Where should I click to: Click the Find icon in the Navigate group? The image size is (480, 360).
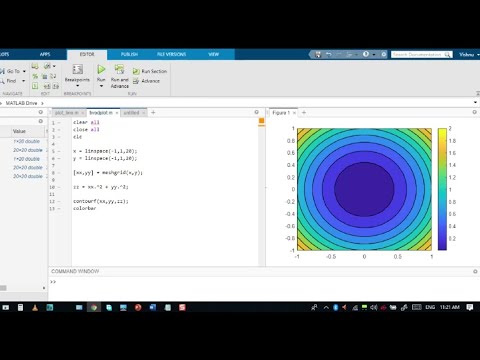click(2, 81)
